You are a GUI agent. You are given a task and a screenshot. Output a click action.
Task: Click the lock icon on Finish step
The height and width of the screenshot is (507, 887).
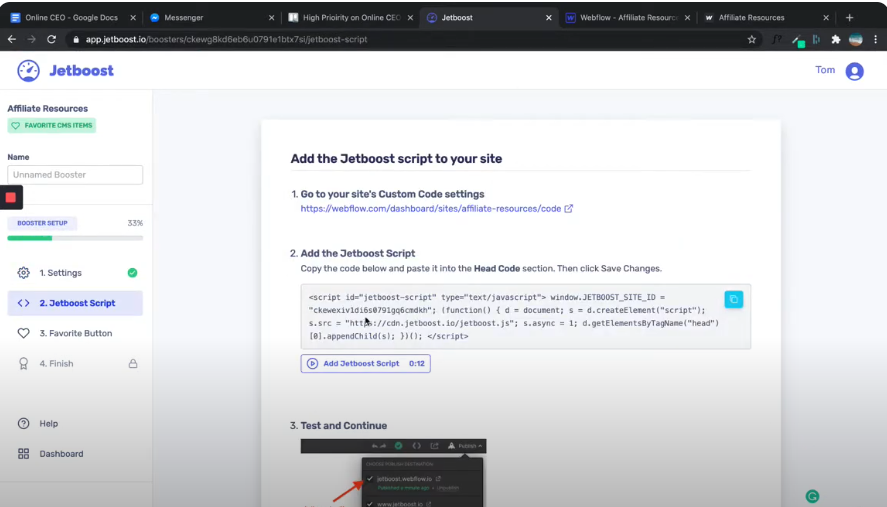(x=133, y=363)
